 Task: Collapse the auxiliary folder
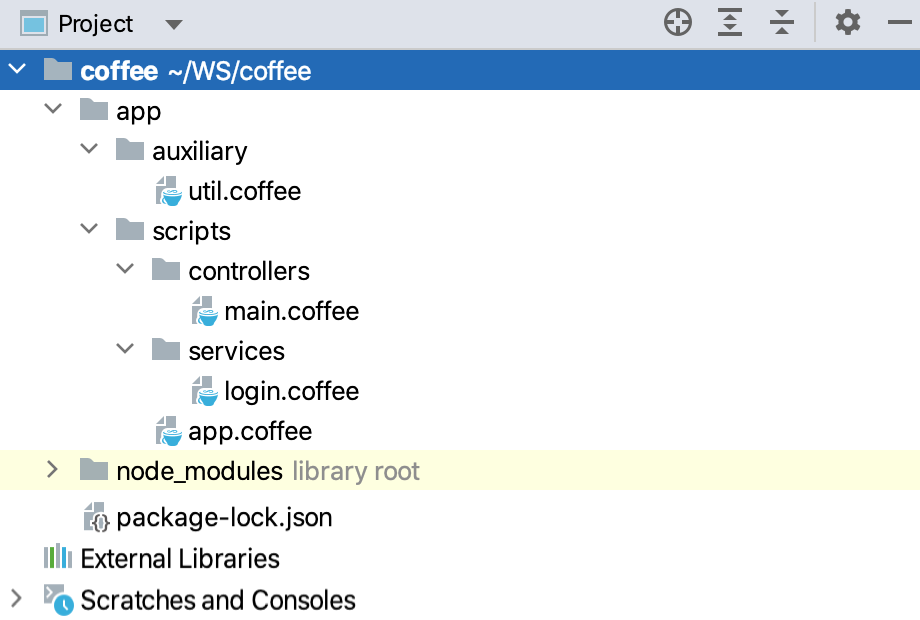[x=88, y=150]
